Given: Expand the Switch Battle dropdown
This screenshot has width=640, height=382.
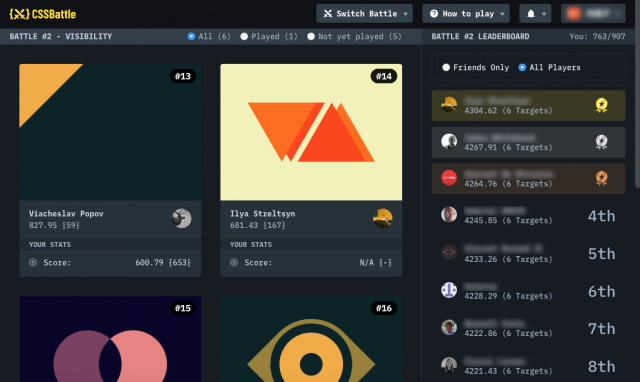Looking at the screenshot, I should click(x=364, y=14).
